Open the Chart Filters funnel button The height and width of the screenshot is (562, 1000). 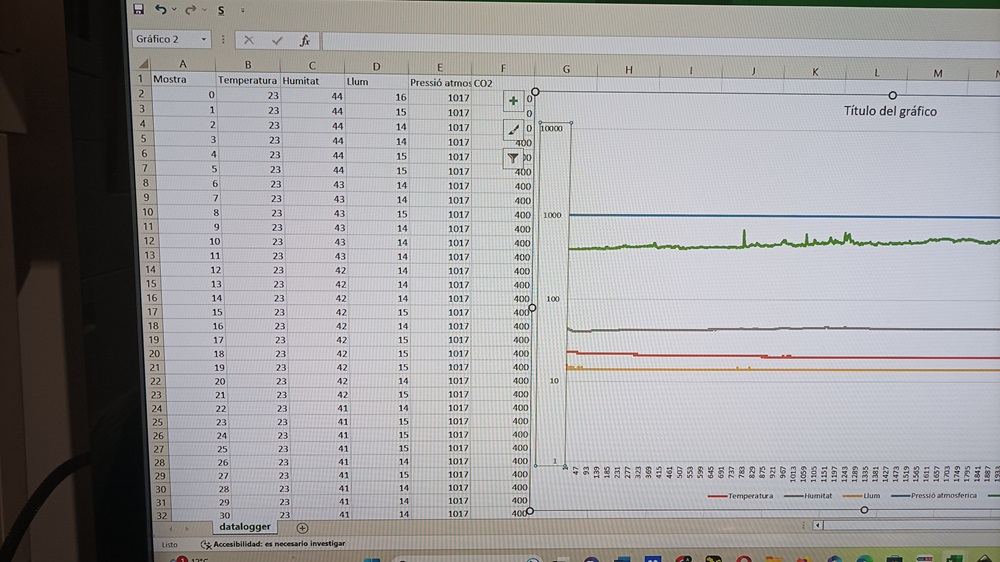coord(513,157)
